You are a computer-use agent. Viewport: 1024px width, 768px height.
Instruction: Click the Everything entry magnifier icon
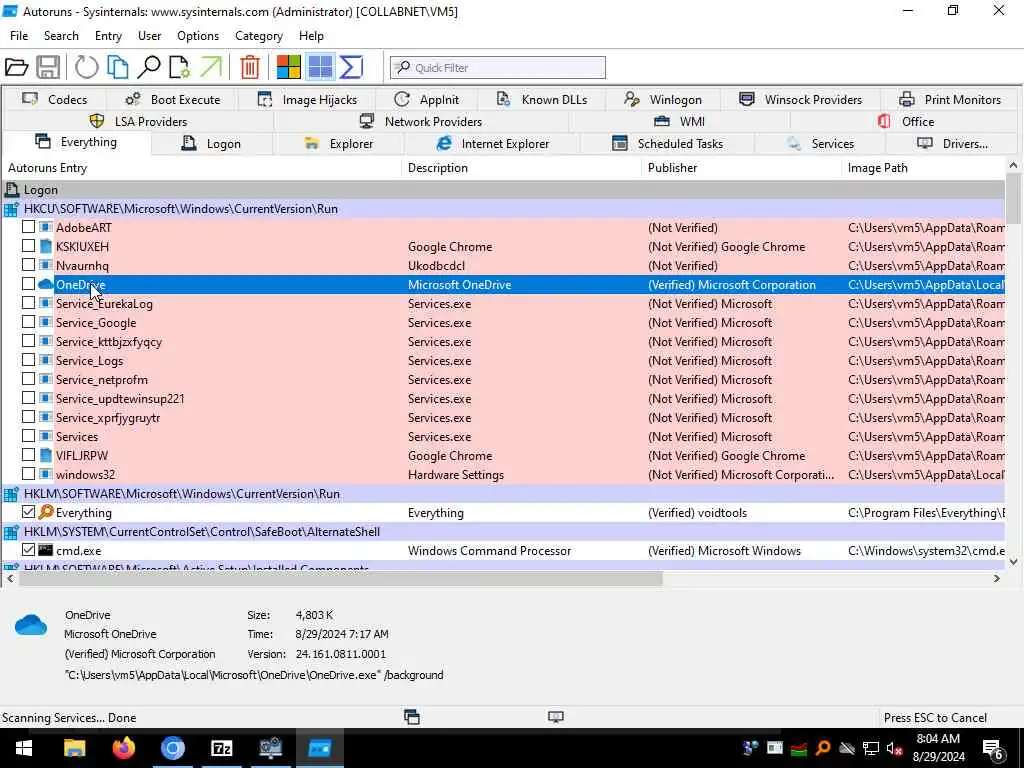tap(46, 513)
